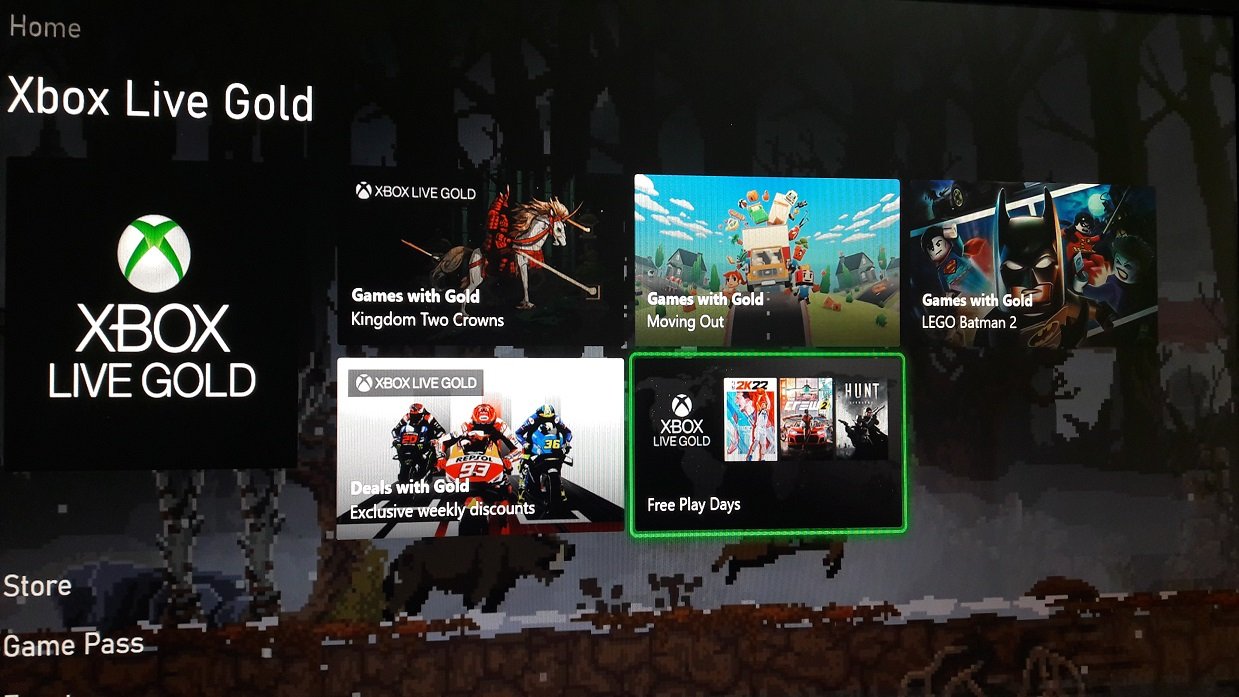Open Kingdom Two Crowns Games with Gold tile
The width and height of the screenshot is (1239, 697).
(481, 258)
